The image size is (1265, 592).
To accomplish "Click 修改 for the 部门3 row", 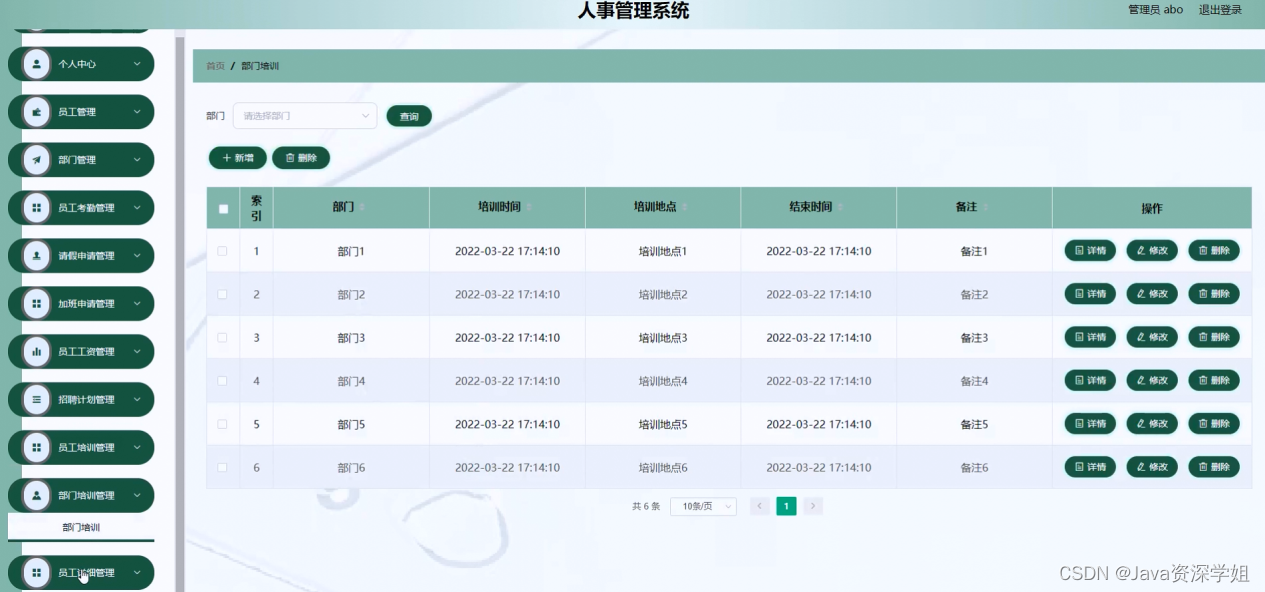I will pos(1152,337).
